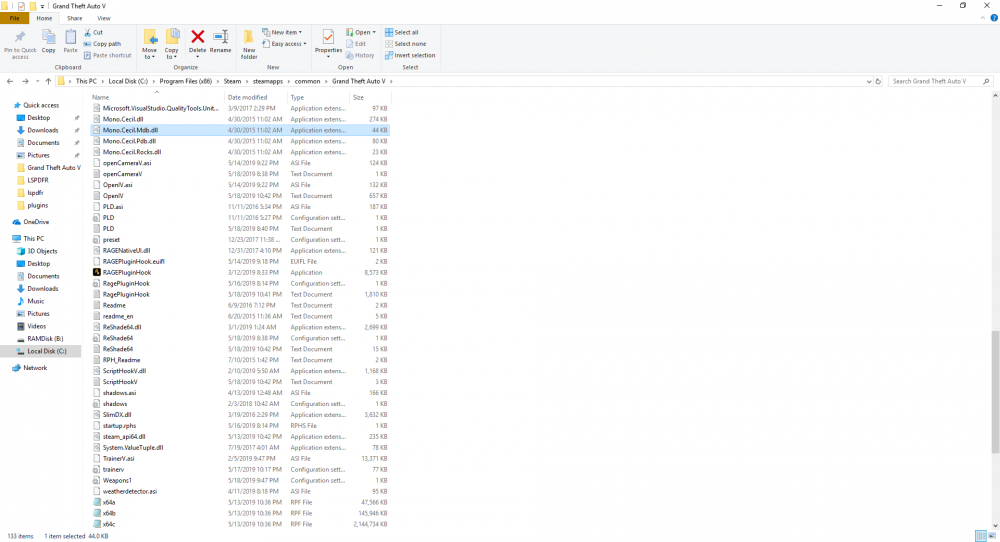Collapse the ribbon with the chevron
Image resolution: width=1000 pixels, height=542 pixels.
click(x=983, y=18)
